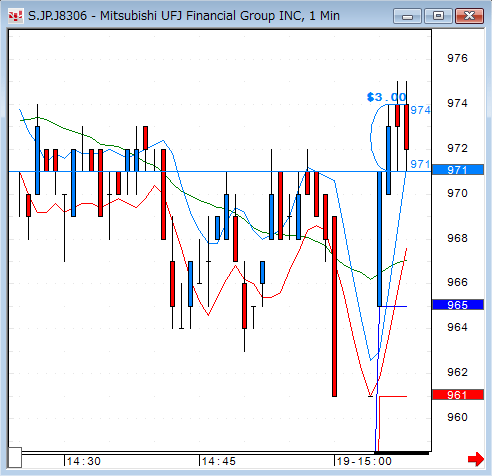Click the 971 light blue price annotation
492x476 pixels.
420,164
